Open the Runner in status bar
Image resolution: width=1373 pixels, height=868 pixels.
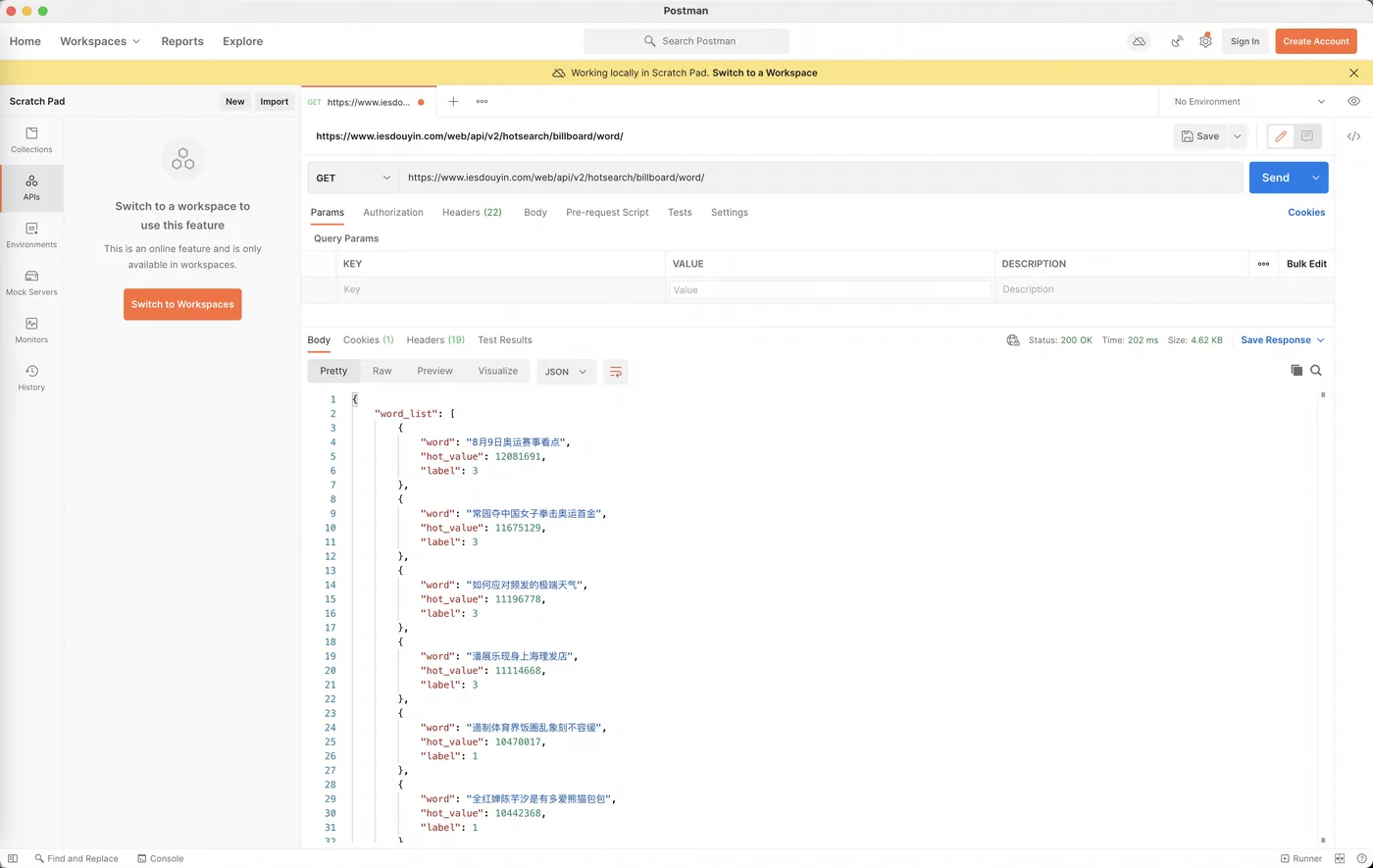[x=1300, y=858]
